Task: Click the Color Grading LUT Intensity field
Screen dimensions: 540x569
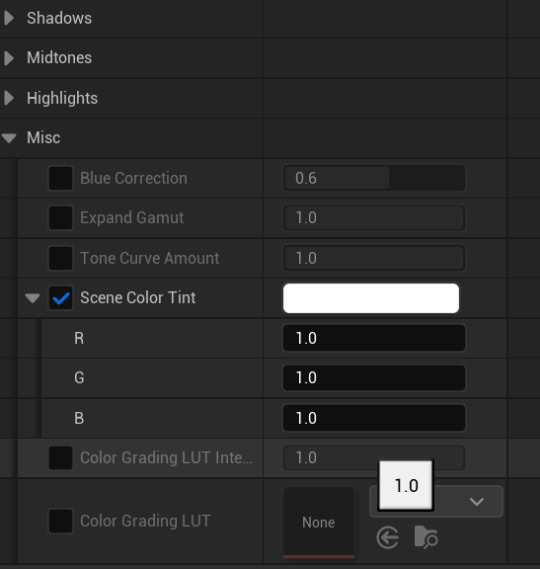Action: [x=374, y=458]
